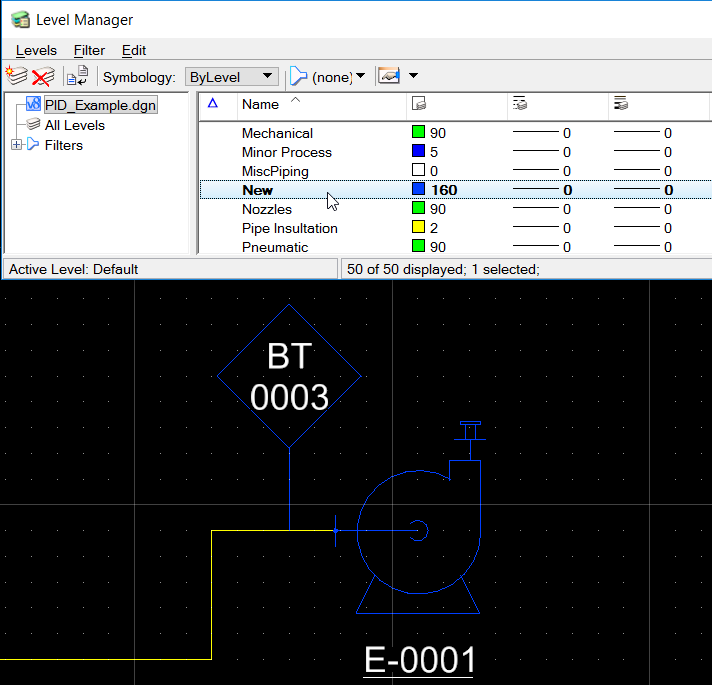The height and width of the screenshot is (685, 712).
Task: Click the level display properties icon
Action: [x=387, y=77]
